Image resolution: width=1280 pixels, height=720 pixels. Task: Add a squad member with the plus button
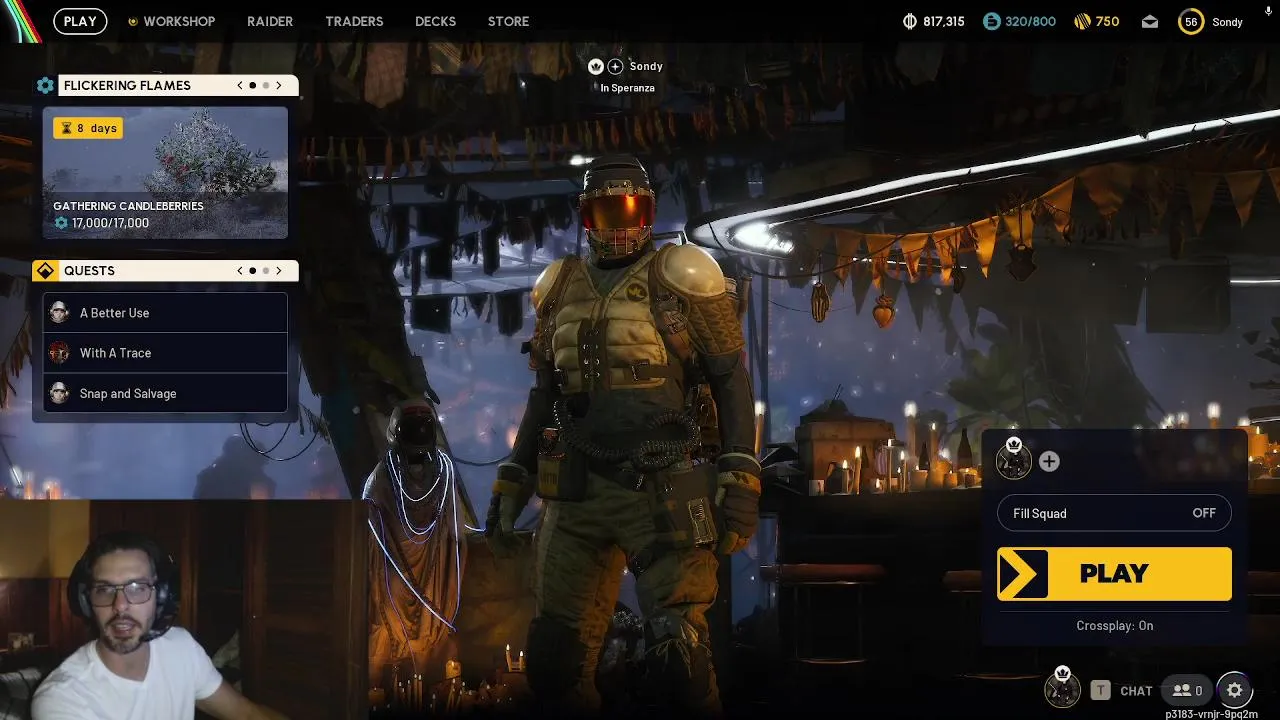coord(1049,461)
